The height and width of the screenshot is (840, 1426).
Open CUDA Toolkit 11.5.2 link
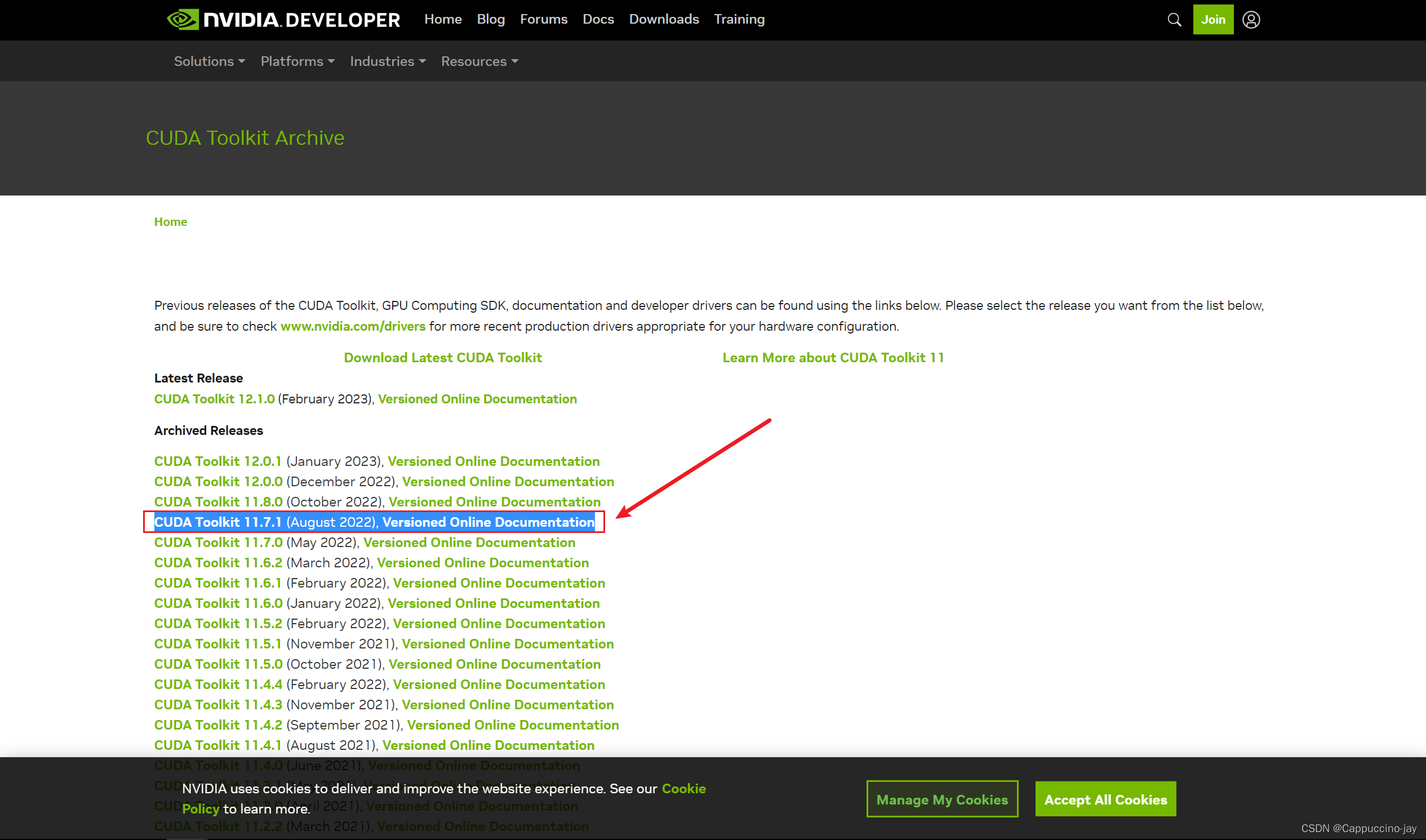[x=218, y=624]
